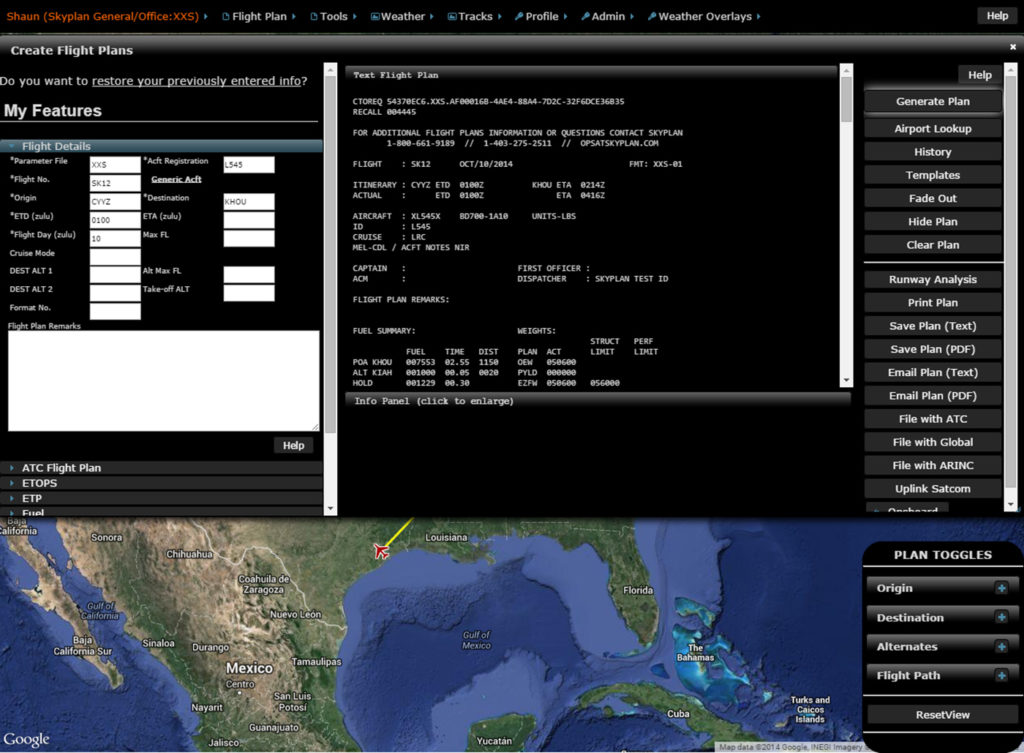Click inside the Flight Plan Remarks text area
The image size is (1024, 753).
[163, 381]
